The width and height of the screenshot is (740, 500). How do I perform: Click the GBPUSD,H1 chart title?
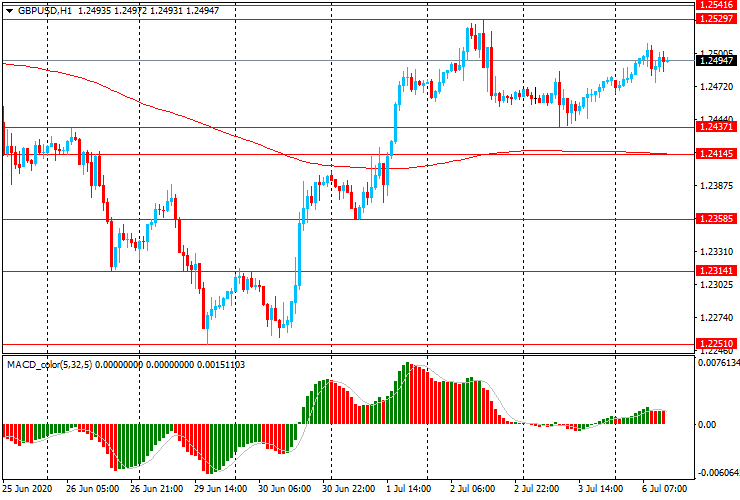coord(45,10)
